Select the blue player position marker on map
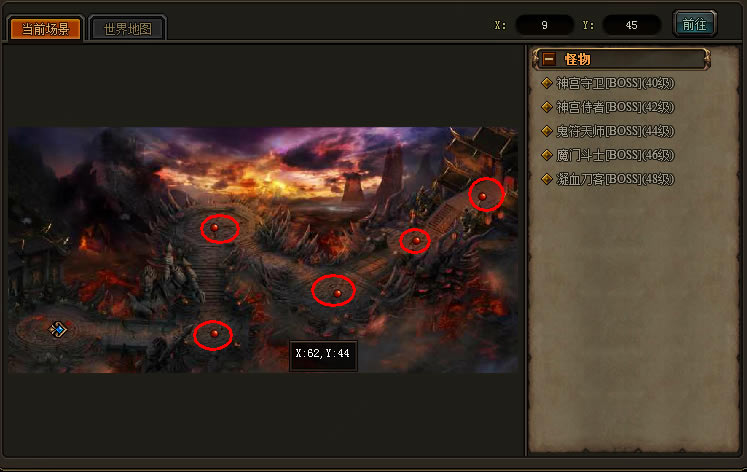 click(58, 329)
